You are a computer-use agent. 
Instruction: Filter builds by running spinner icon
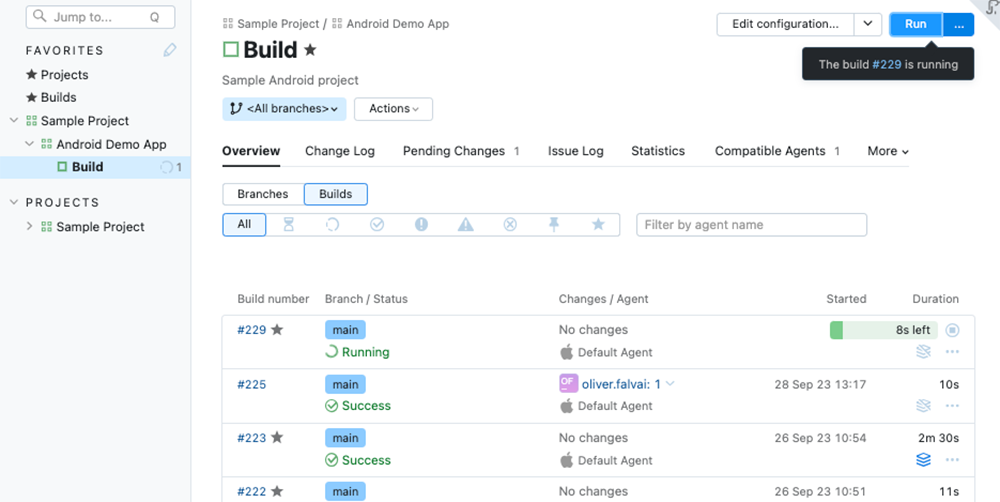(x=333, y=225)
